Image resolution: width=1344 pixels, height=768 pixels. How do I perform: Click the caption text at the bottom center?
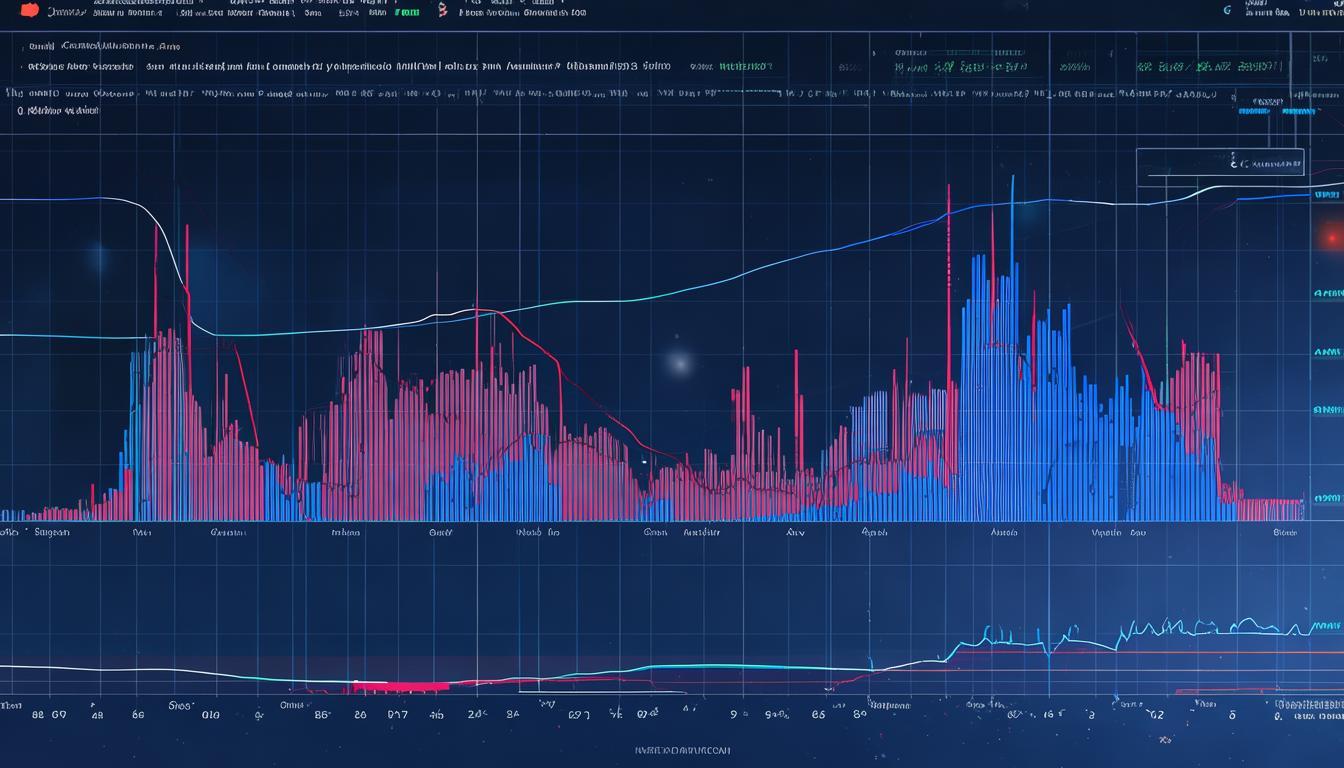(x=682, y=749)
